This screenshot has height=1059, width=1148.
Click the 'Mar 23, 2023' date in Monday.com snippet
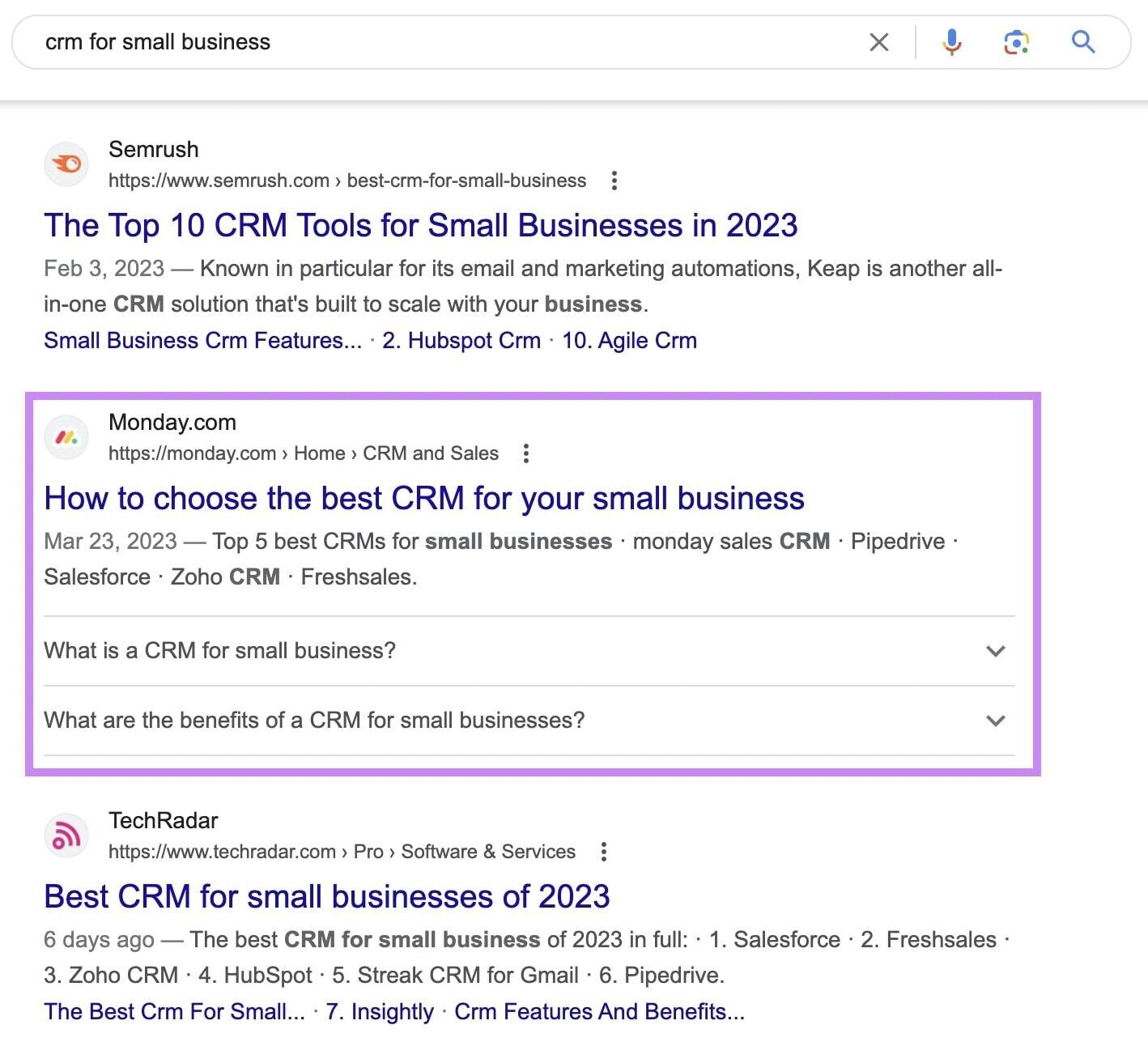[x=111, y=542]
